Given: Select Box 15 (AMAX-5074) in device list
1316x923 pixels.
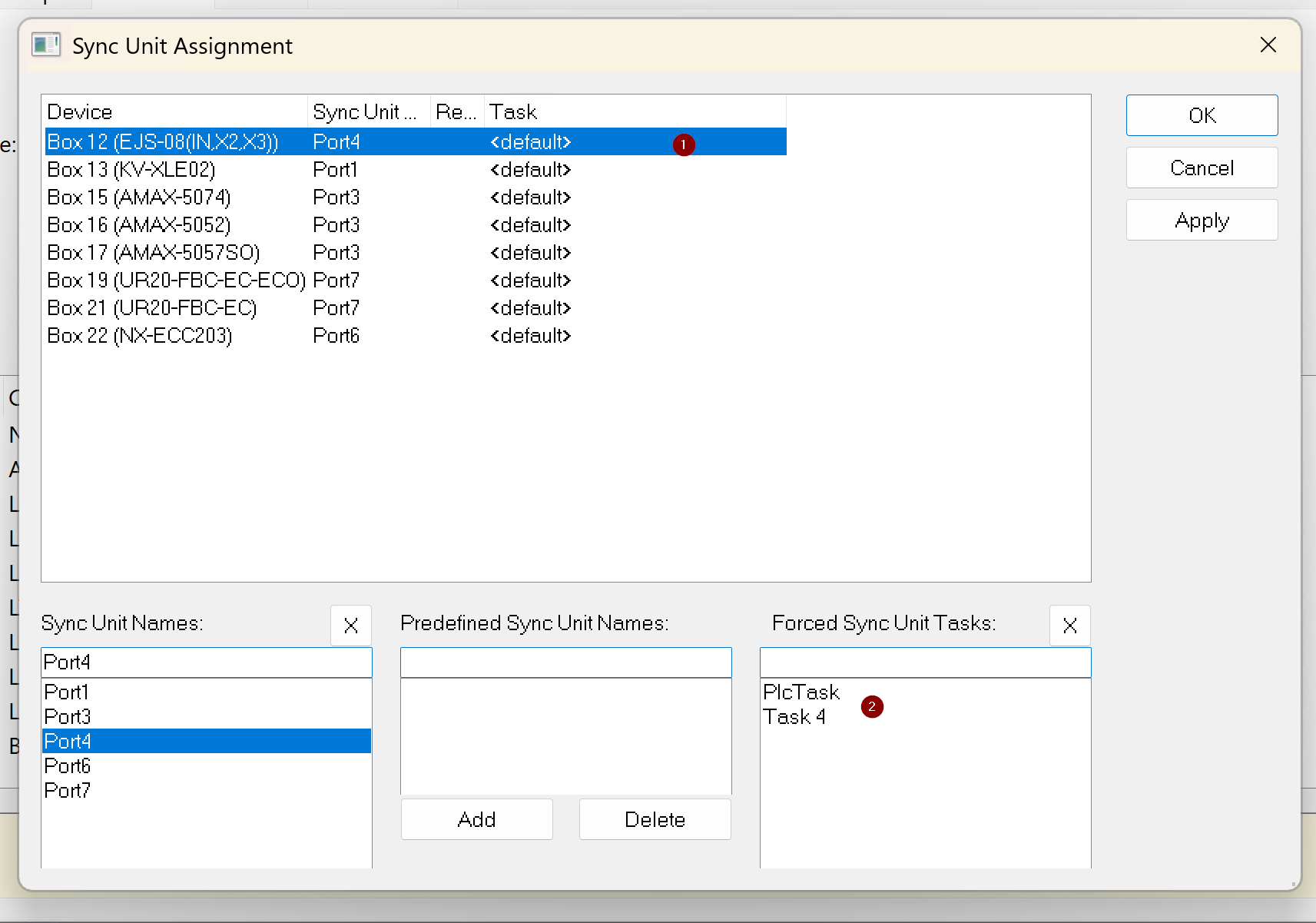Looking at the screenshot, I should [x=139, y=198].
